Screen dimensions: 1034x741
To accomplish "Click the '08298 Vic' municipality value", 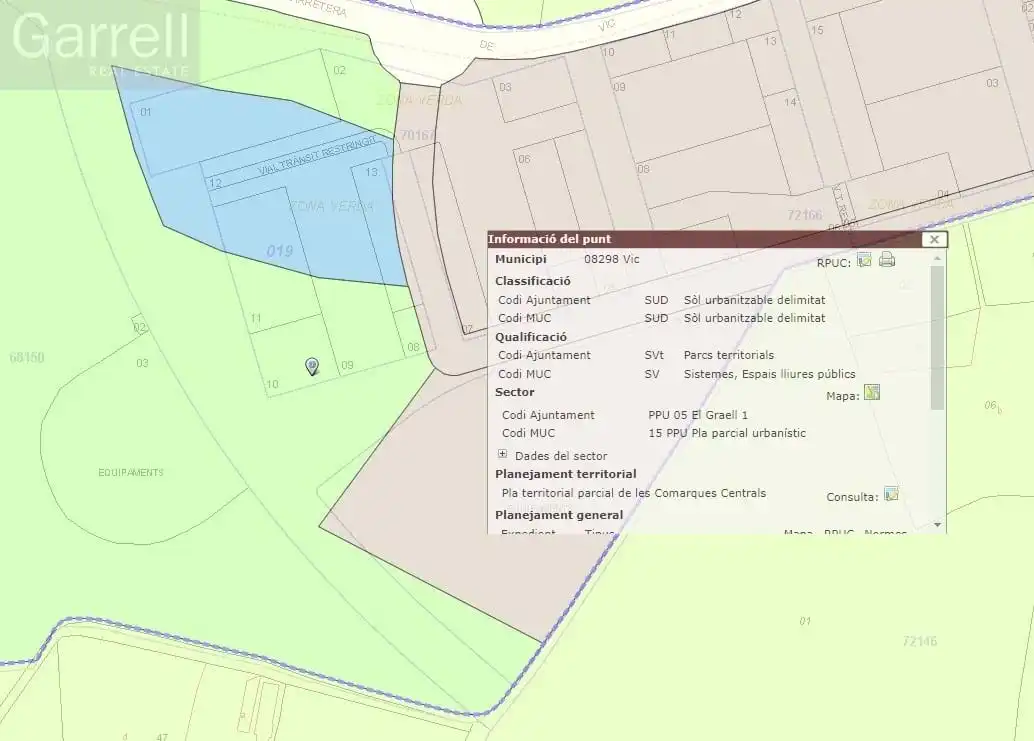I will click(x=611, y=259).
